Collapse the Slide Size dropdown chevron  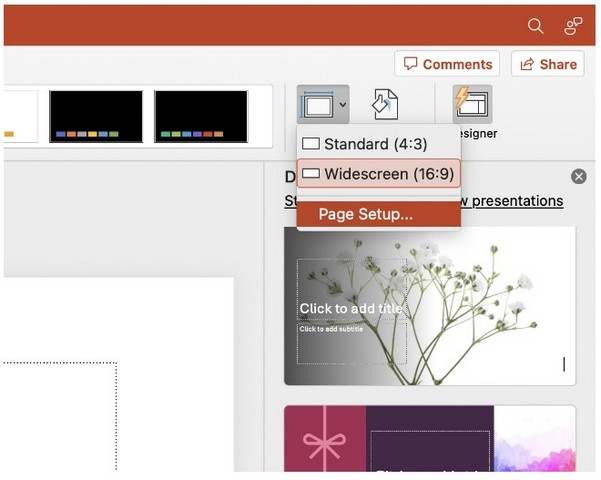coord(342,103)
